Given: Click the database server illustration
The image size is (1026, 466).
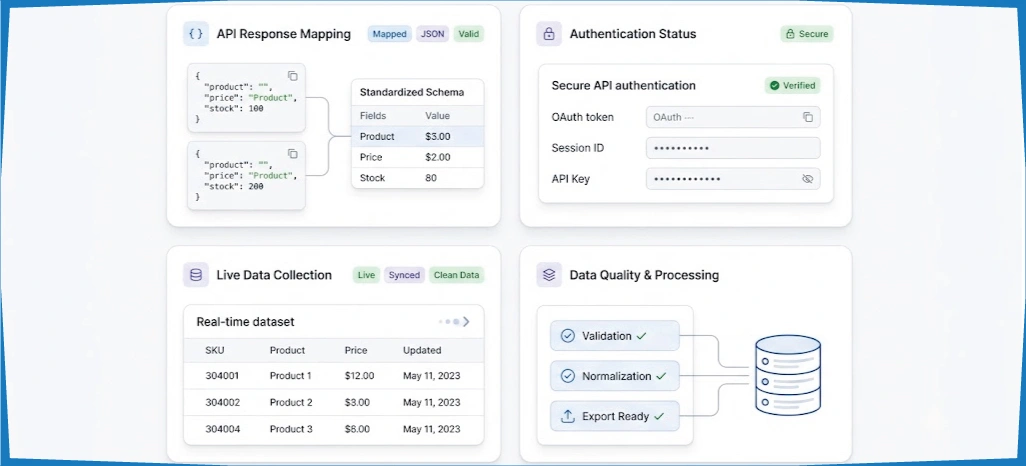Looking at the screenshot, I should tap(787, 375).
